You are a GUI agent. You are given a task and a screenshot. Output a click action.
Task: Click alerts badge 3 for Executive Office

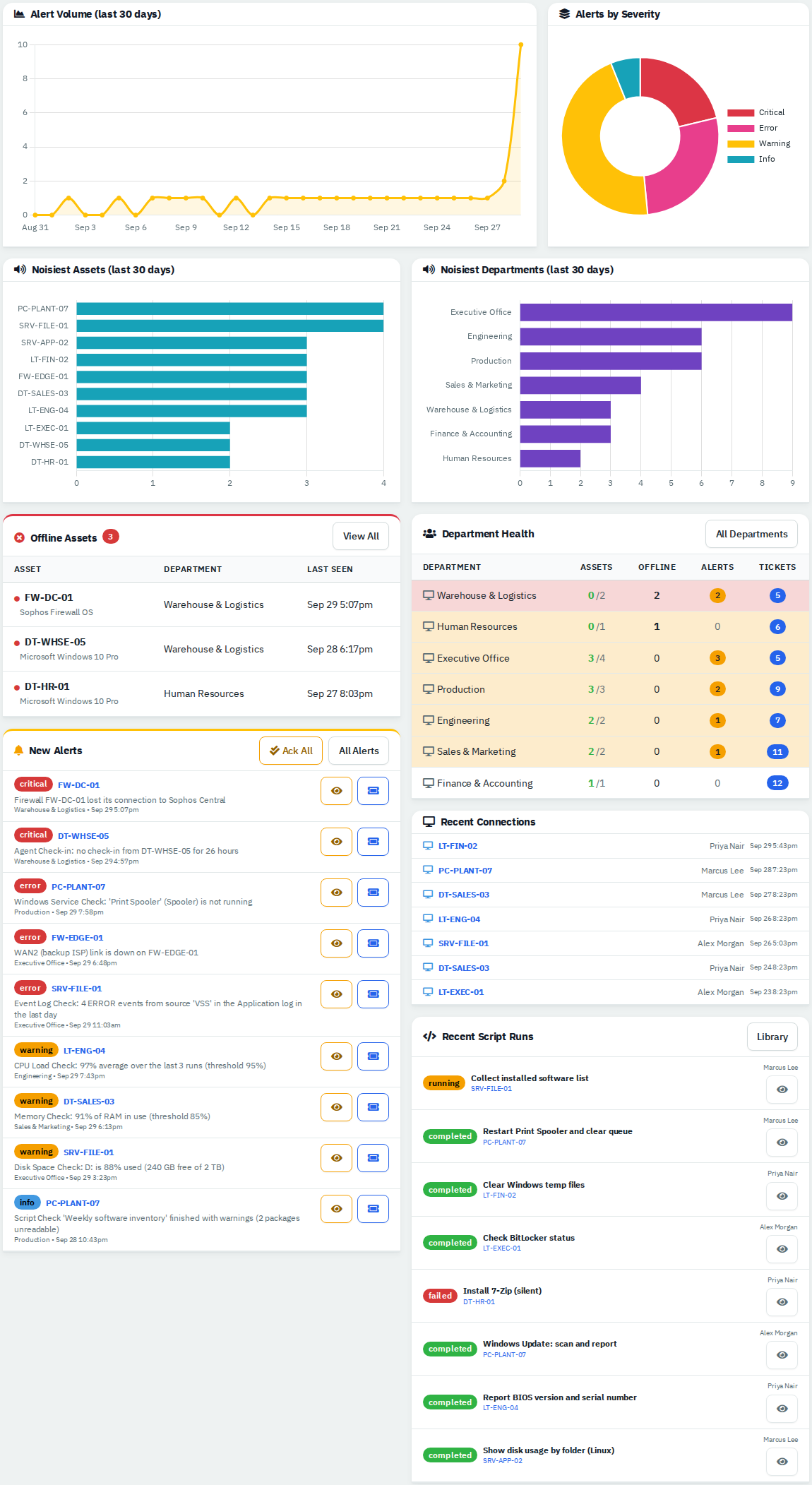point(717,658)
